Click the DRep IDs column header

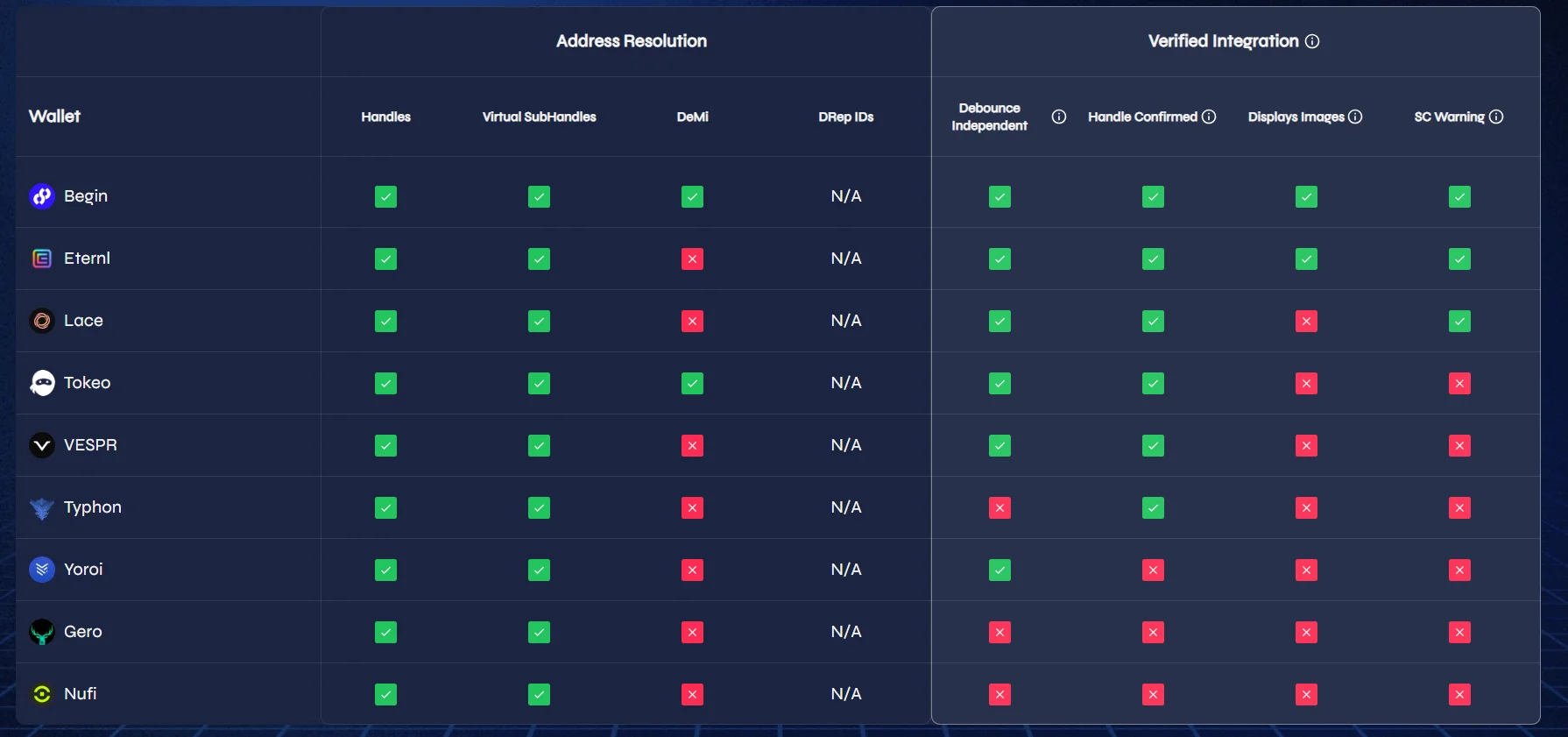(x=845, y=117)
